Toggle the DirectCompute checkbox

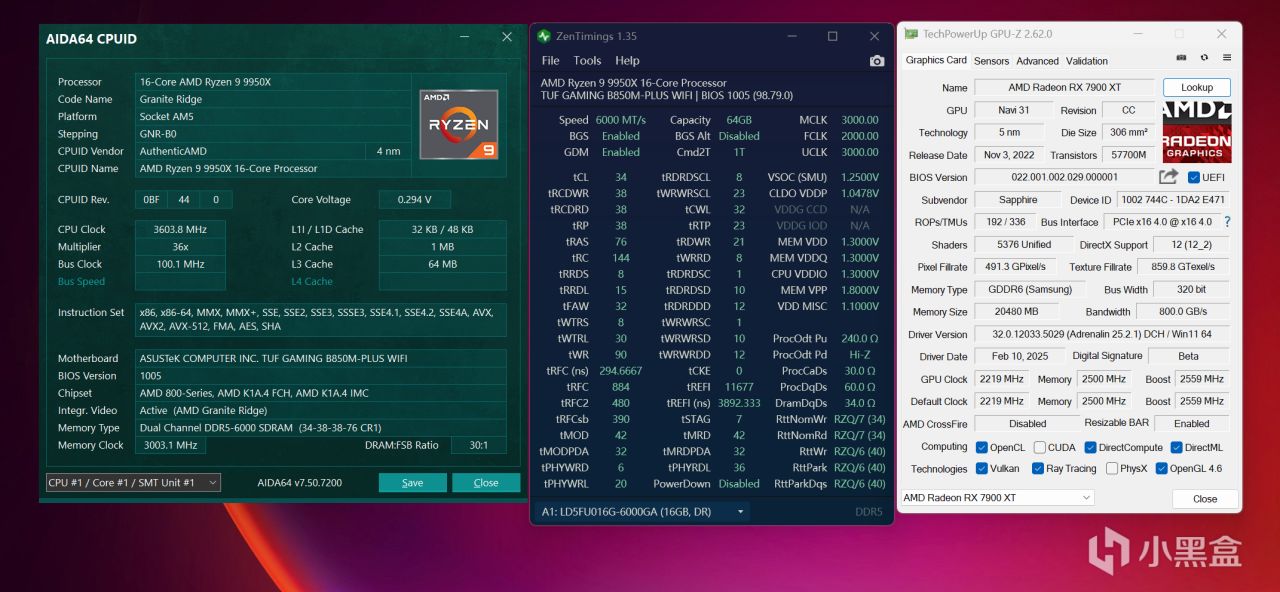click(x=1091, y=447)
